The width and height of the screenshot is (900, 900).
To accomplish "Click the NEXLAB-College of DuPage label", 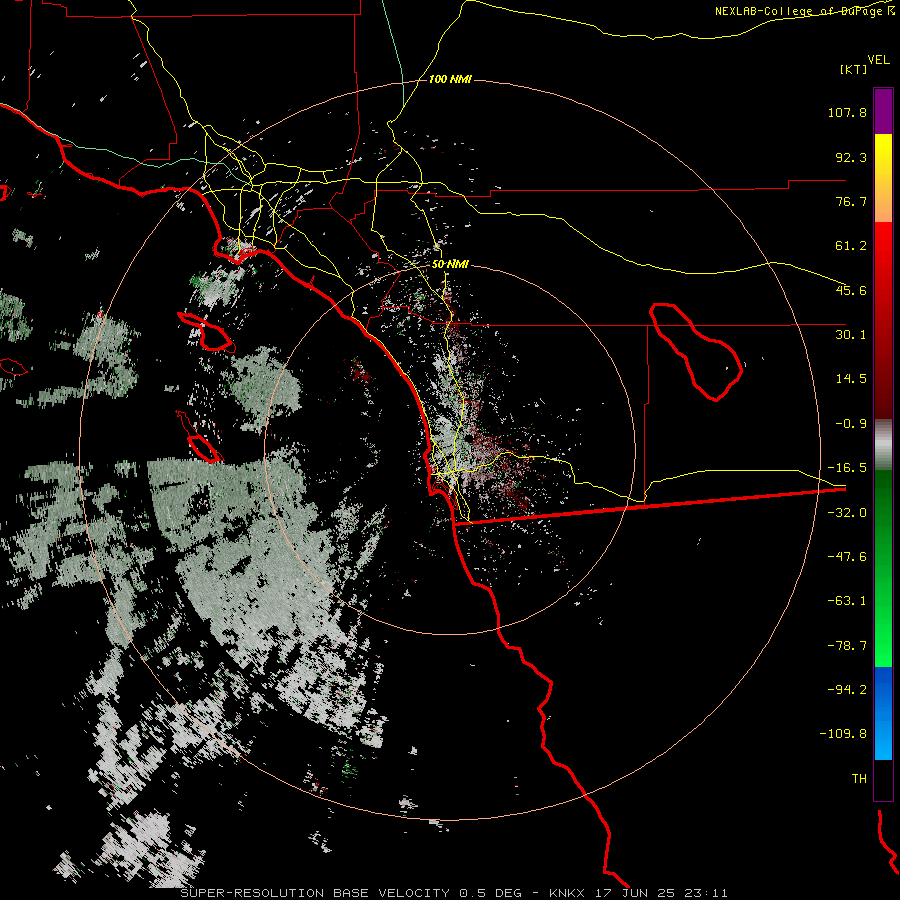I will (804, 11).
